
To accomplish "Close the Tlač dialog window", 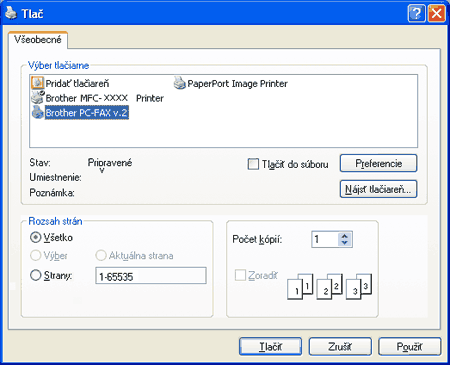I will click(x=437, y=14).
